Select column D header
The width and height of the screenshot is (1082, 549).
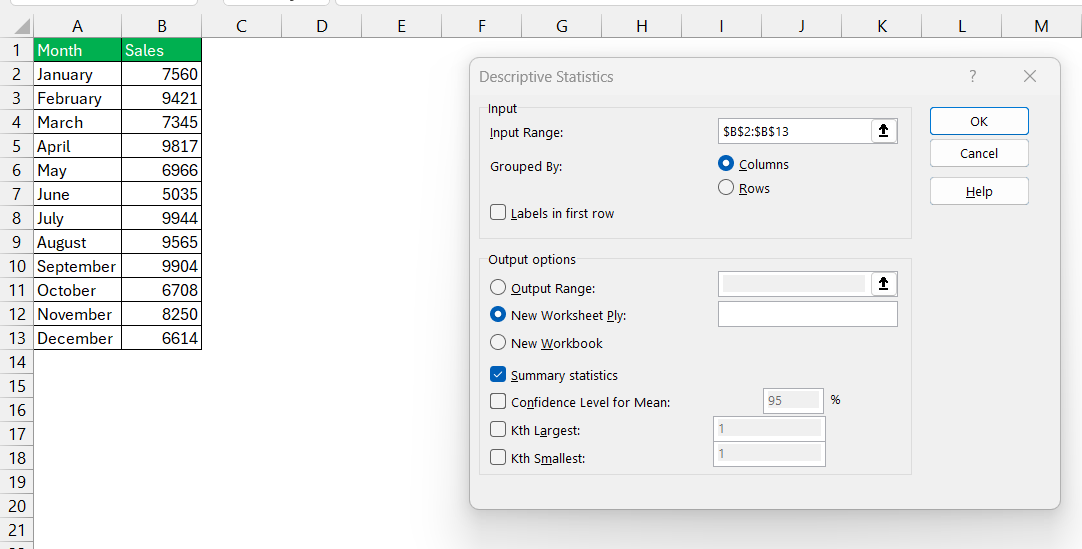(x=322, y=26)
